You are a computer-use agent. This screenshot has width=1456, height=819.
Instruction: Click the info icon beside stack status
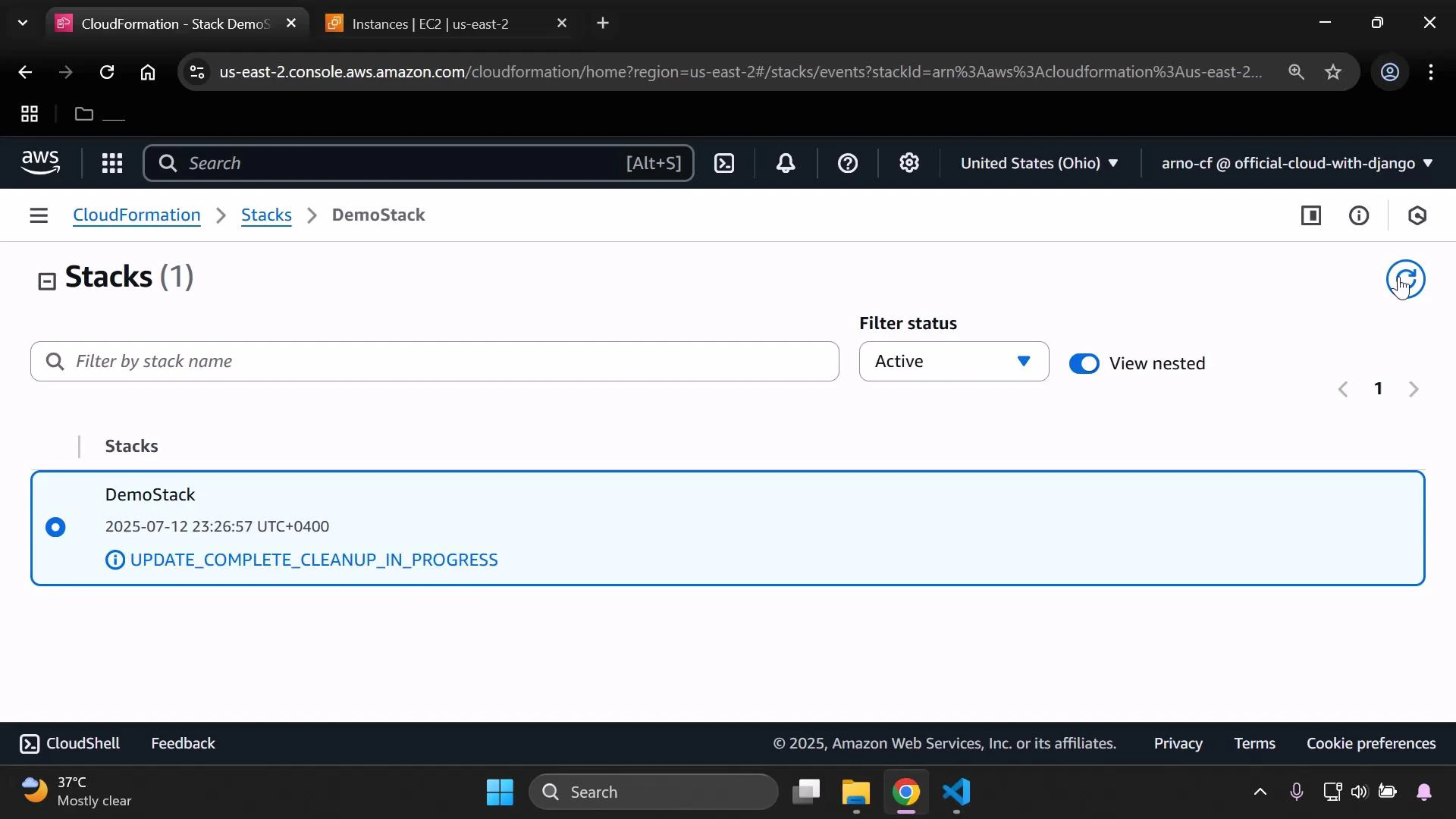115,560
